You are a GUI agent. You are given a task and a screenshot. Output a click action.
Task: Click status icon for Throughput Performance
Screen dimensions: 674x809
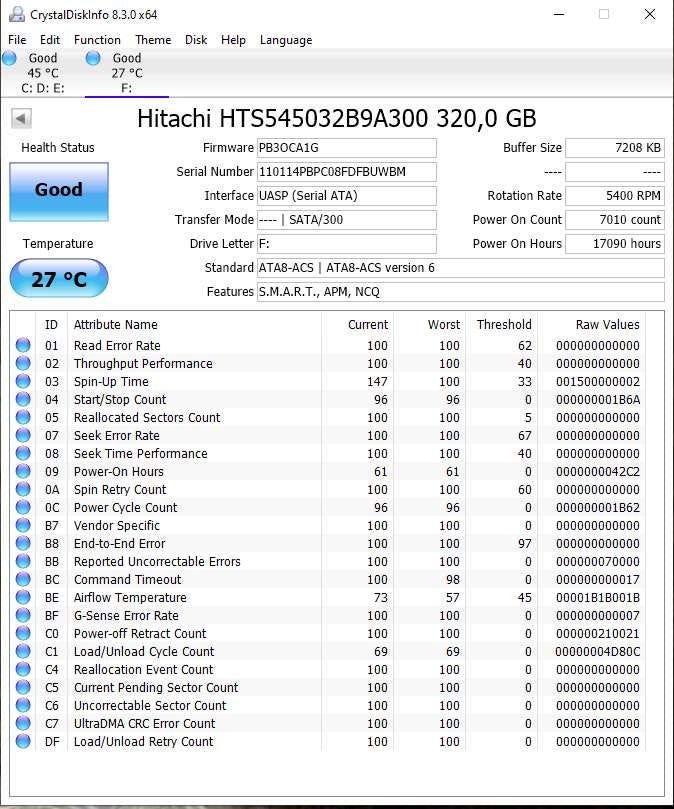click(x=23, y=363)
